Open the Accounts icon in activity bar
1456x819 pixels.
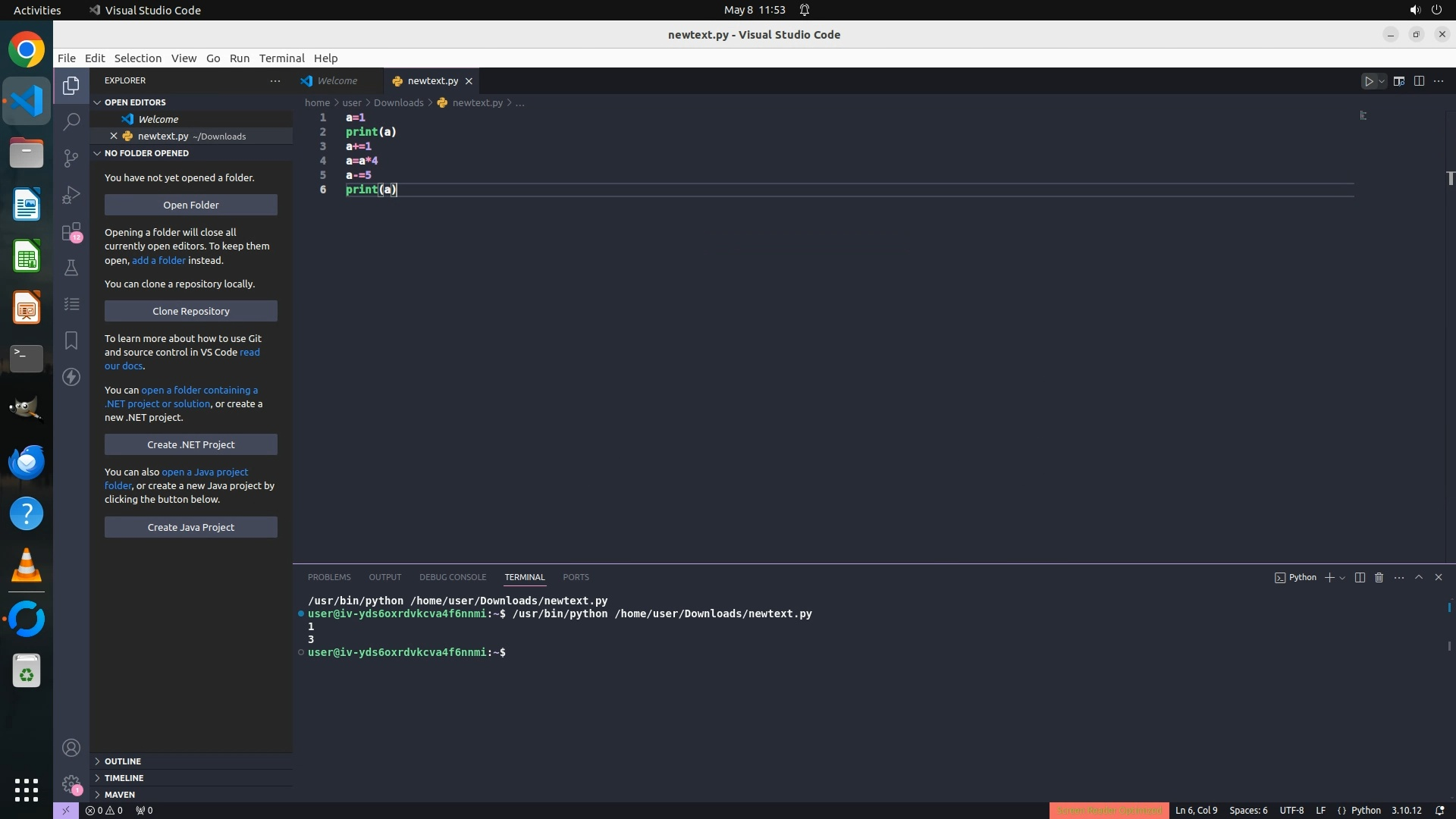pos(71,748)
